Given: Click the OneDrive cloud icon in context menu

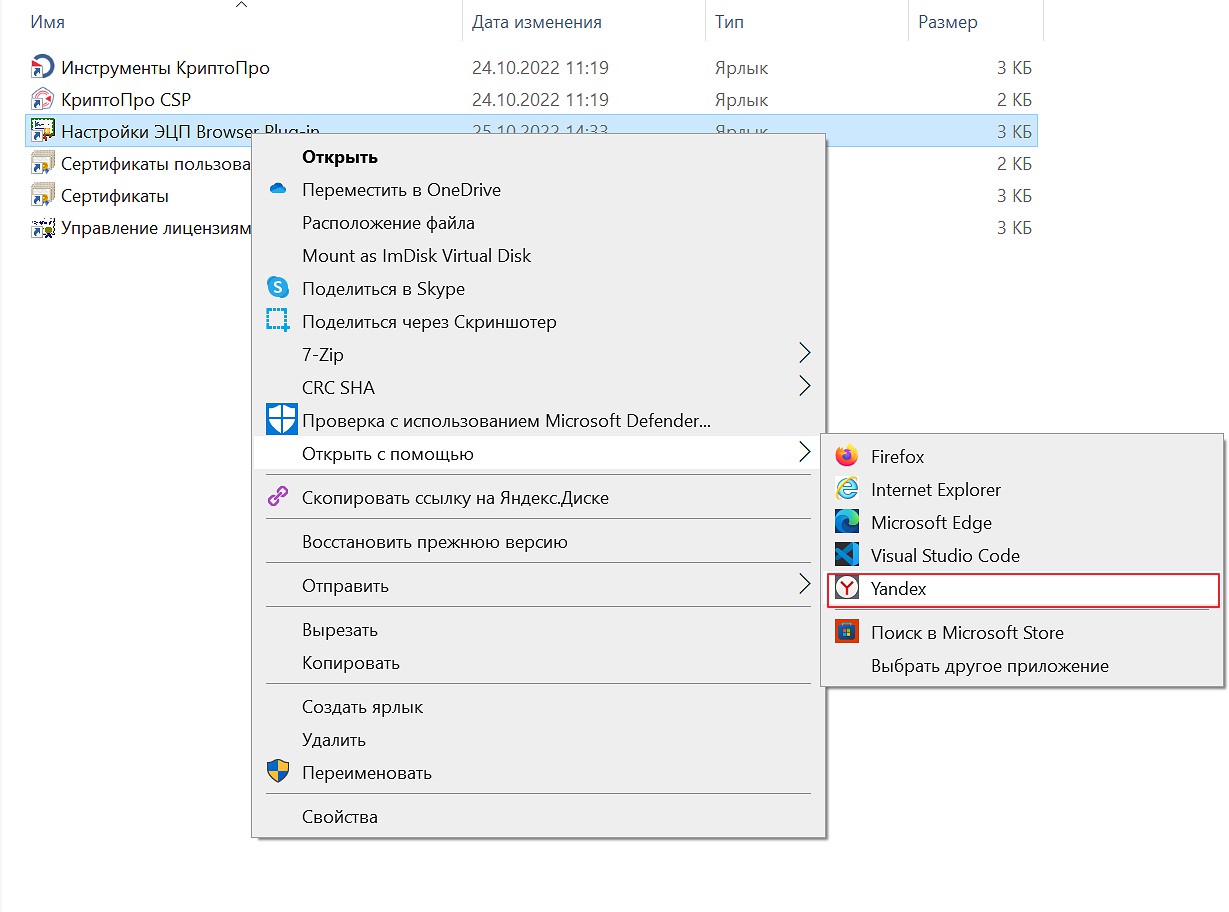Looking at the screenshot, I should (278, 190).
